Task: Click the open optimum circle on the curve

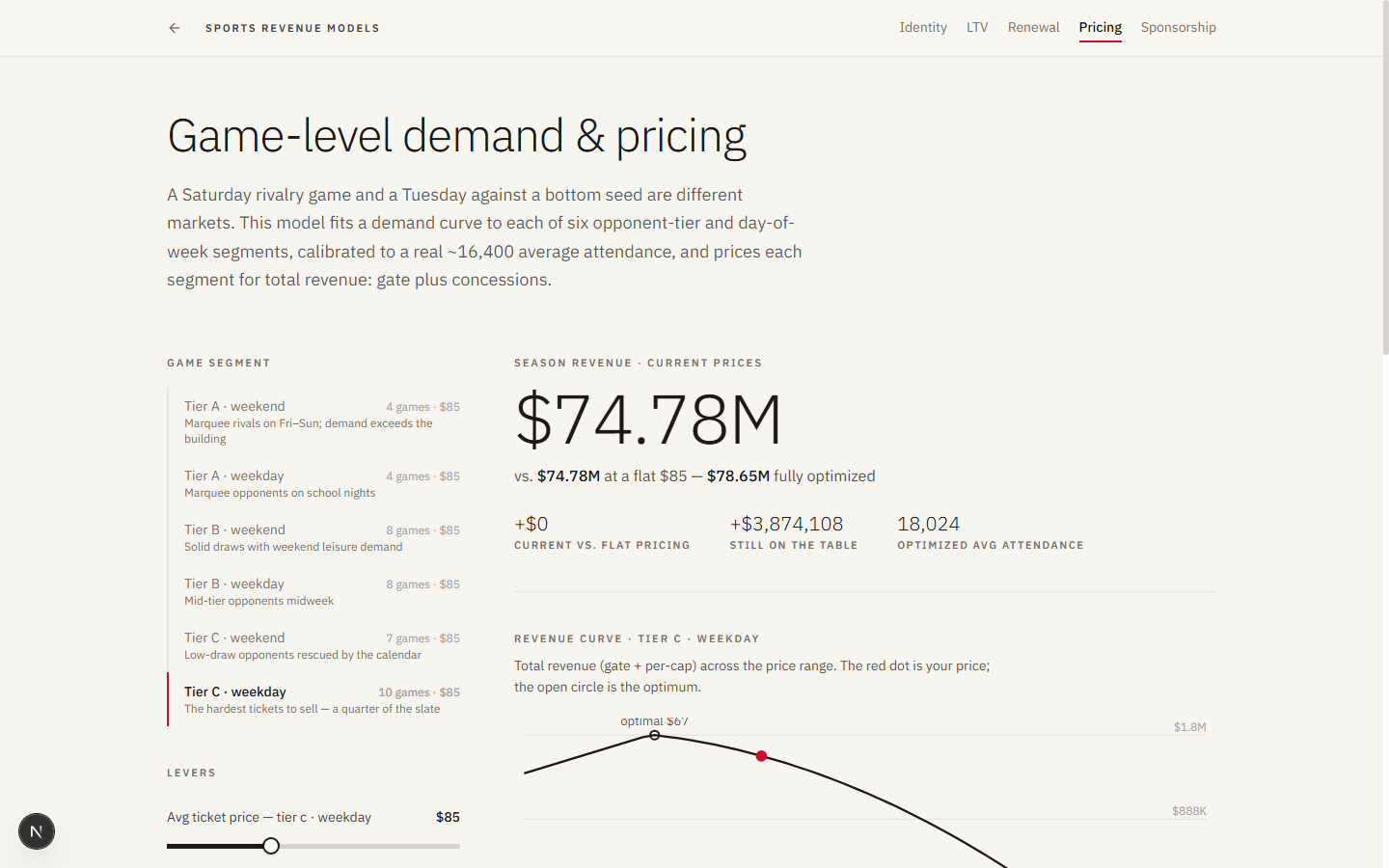Action: (655, 735)
